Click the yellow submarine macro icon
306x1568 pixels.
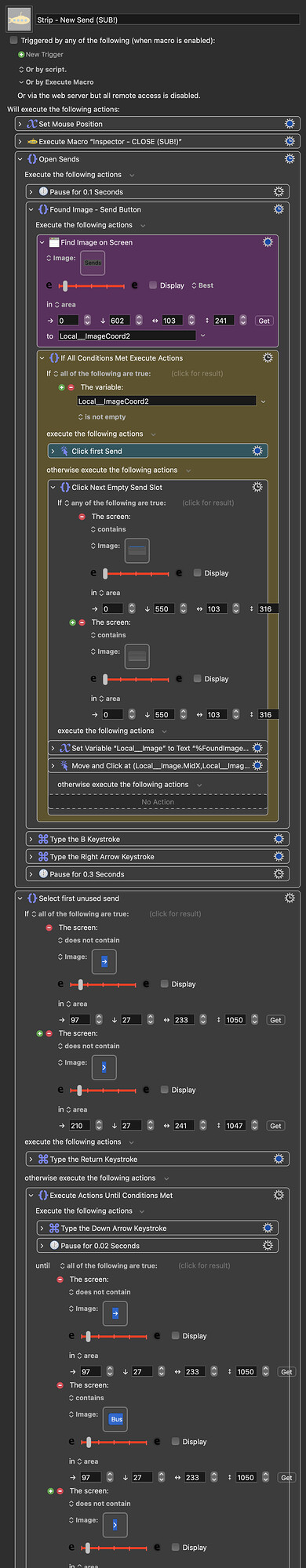(19, 19)
